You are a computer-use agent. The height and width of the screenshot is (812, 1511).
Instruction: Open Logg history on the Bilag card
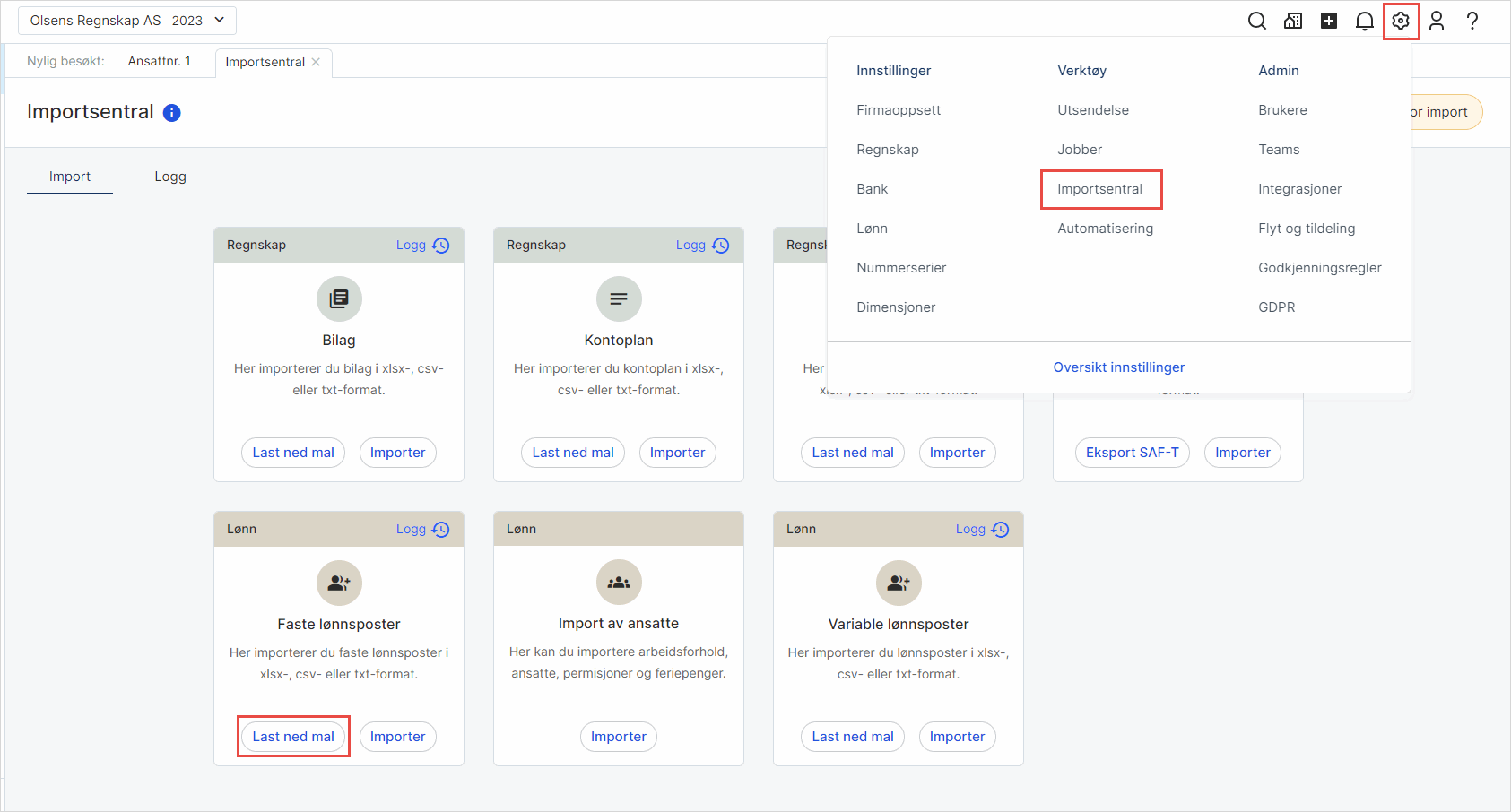tap(422, 246)
